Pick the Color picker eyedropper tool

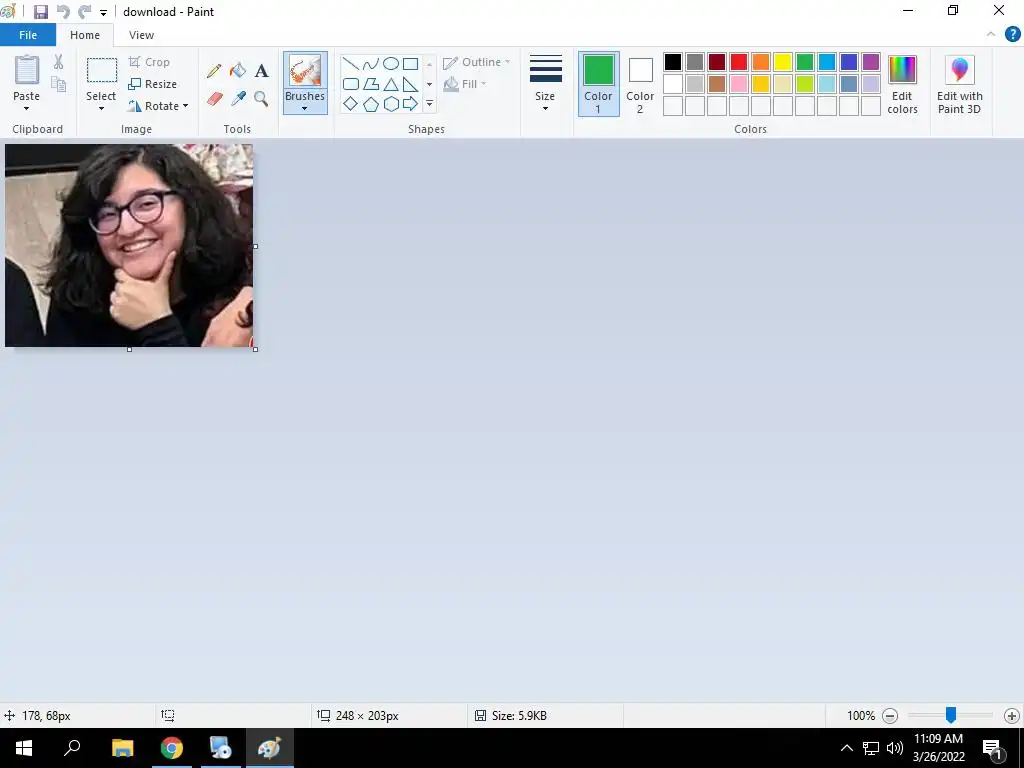[238, 99]
